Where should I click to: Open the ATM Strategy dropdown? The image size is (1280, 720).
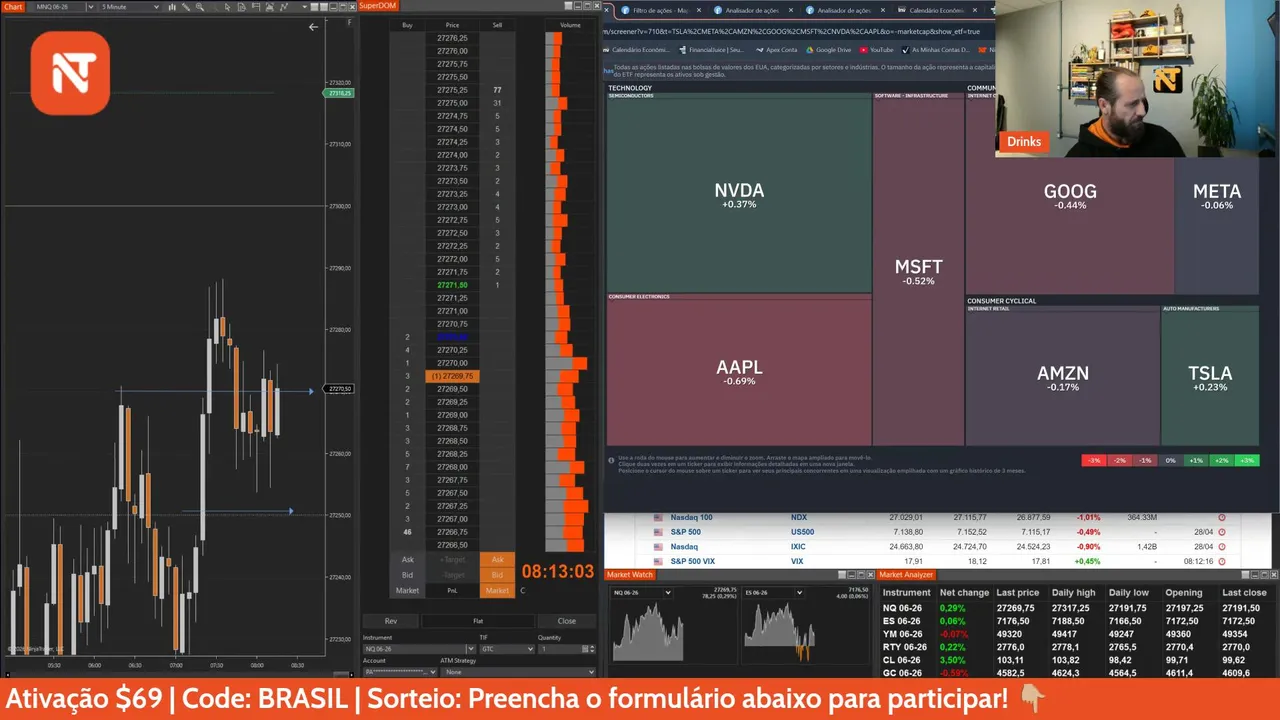pos(518,672)
